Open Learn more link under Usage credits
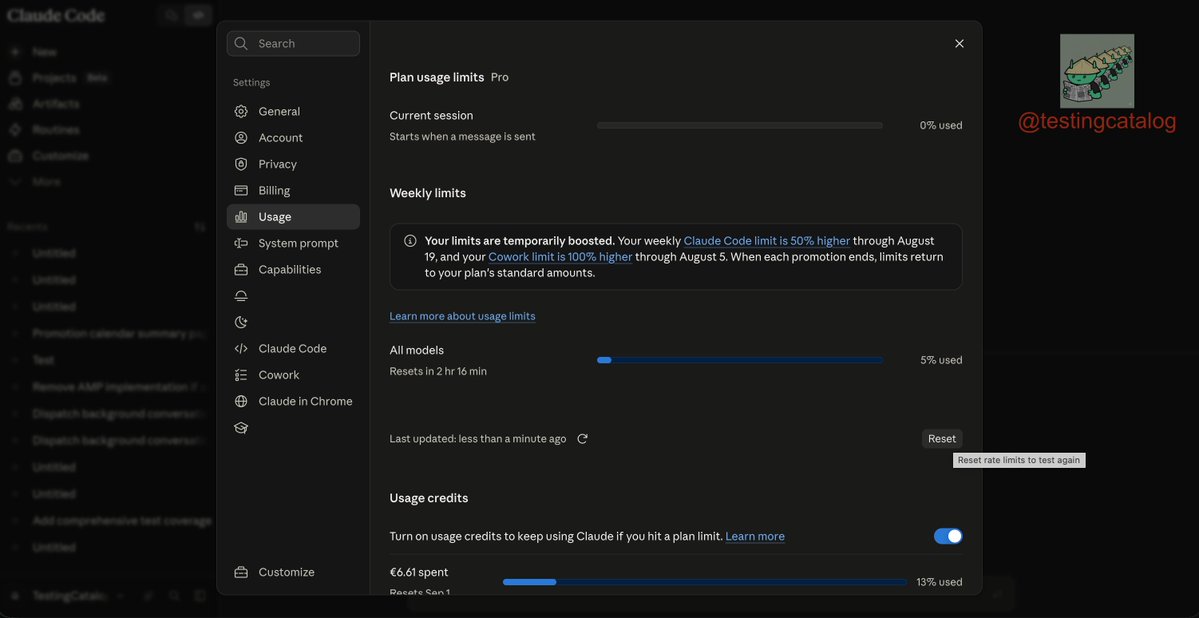The width and height of the screenshot is (1199, 618). coord(755,536)
